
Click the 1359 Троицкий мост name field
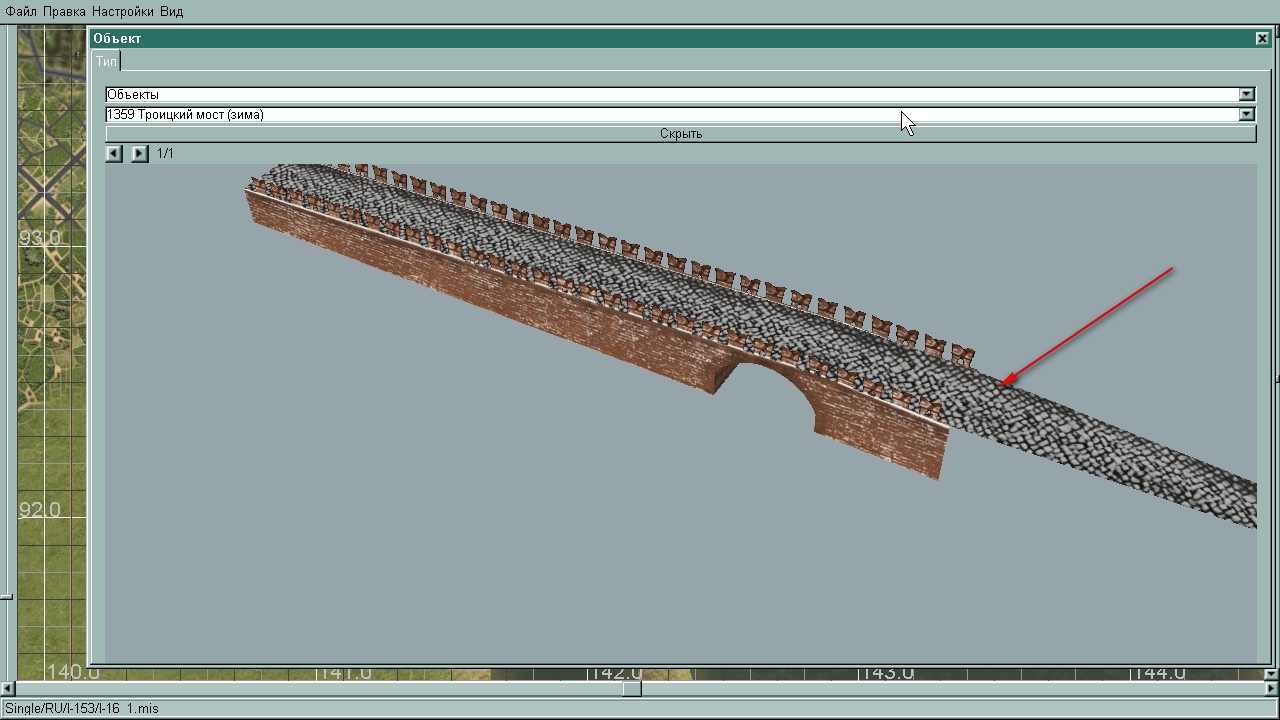coord(670,114)
